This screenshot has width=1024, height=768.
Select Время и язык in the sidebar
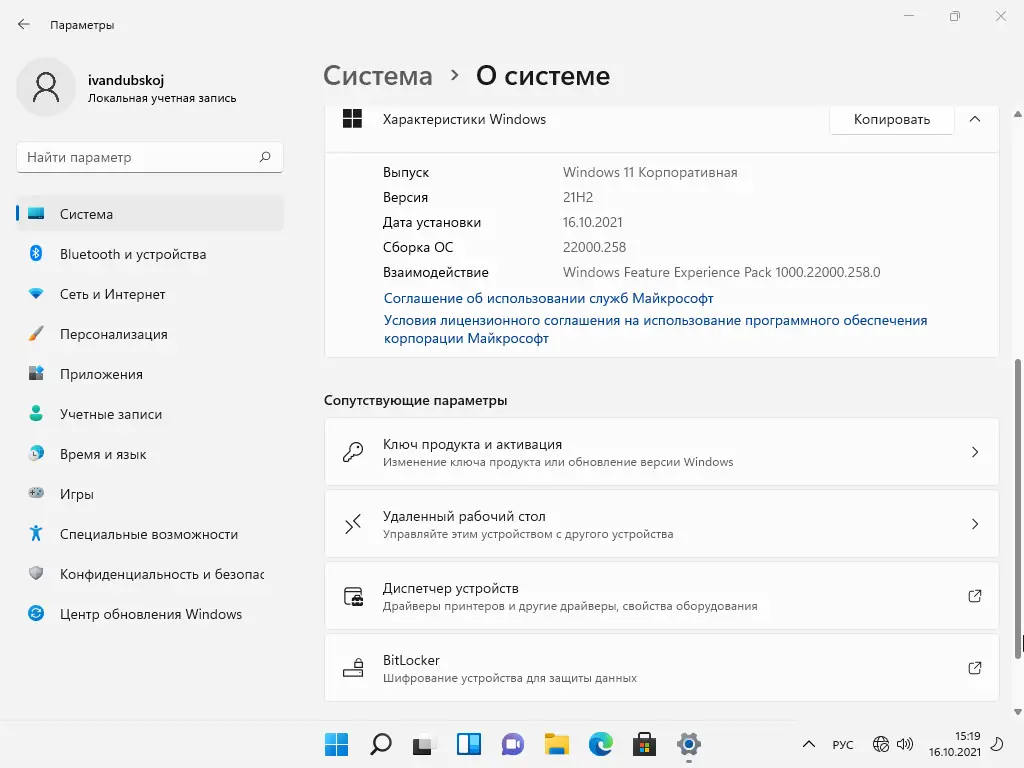pyautogui.click(x=103, y=454)
